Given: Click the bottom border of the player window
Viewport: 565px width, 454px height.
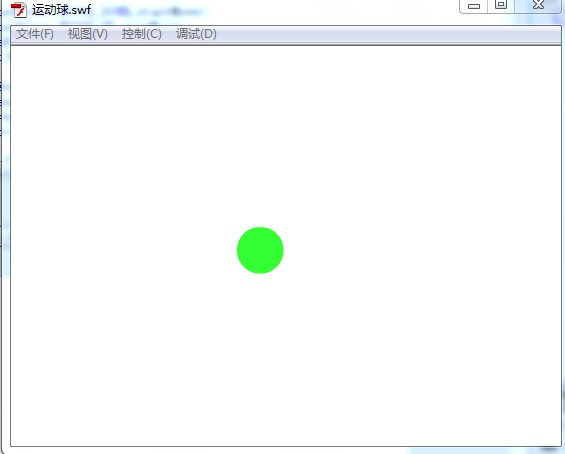Looking at the screenshot, I should pos(285,447).
